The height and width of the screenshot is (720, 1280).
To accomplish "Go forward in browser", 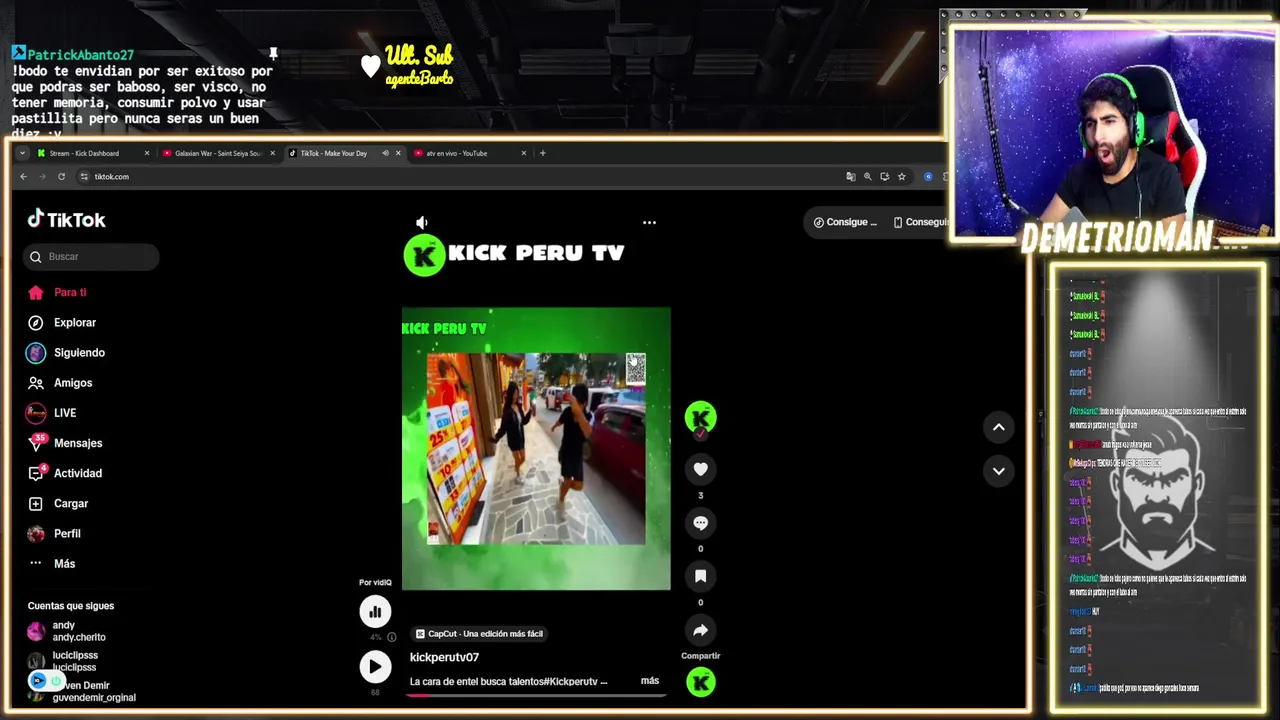I will [x=42, y=177].
